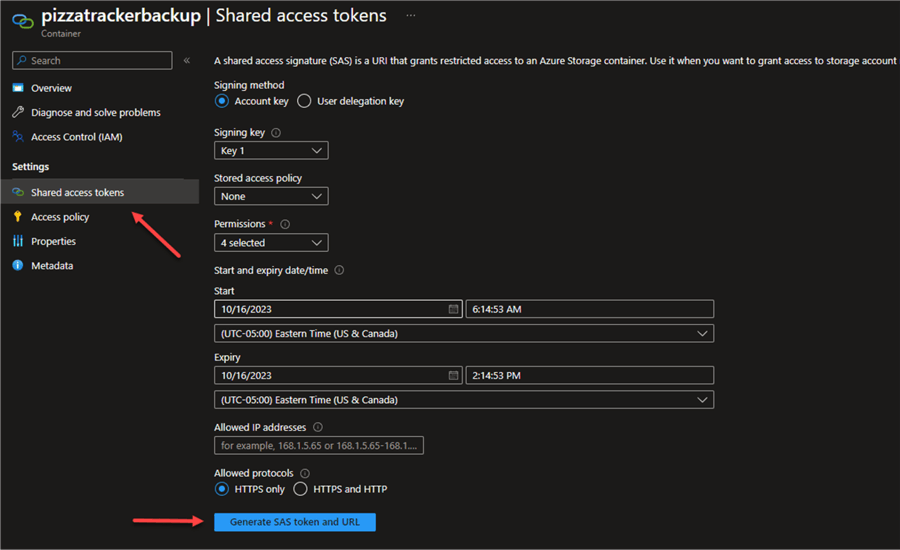Viewport: 900px width, 550px height.
Task: Open the Stored access policy dropdown
Action: tap(271, 197)
